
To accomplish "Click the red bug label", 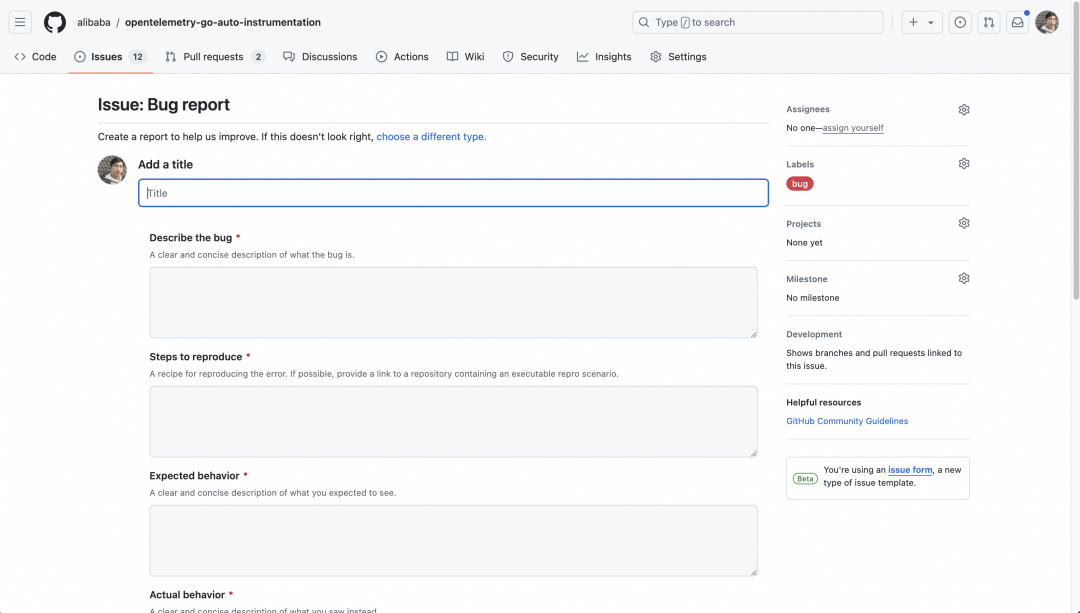I will (x=800, y=184).
